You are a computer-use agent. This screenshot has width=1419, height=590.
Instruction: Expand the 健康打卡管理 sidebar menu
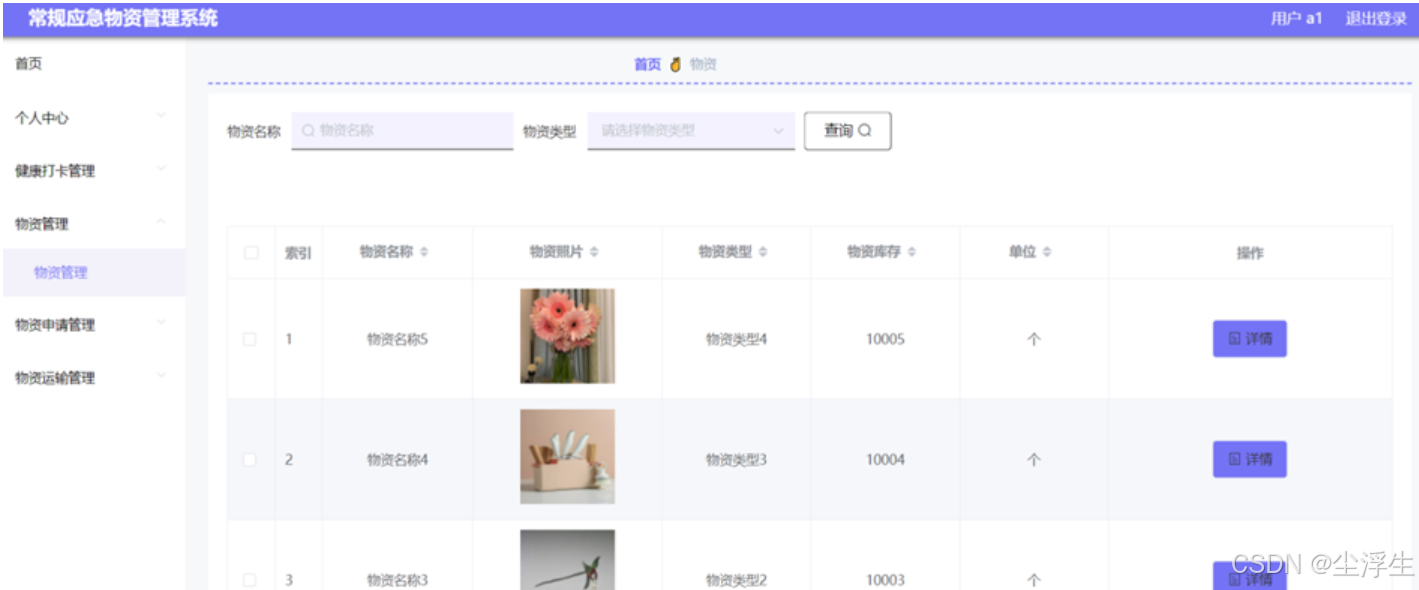[93, 171]
